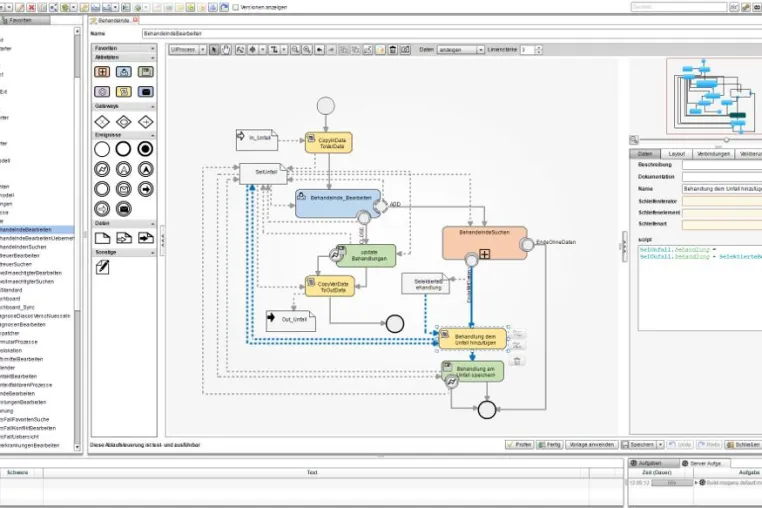
Task: Click the Prüfen button
Action: pyautogui.click(x=520, y=445)
